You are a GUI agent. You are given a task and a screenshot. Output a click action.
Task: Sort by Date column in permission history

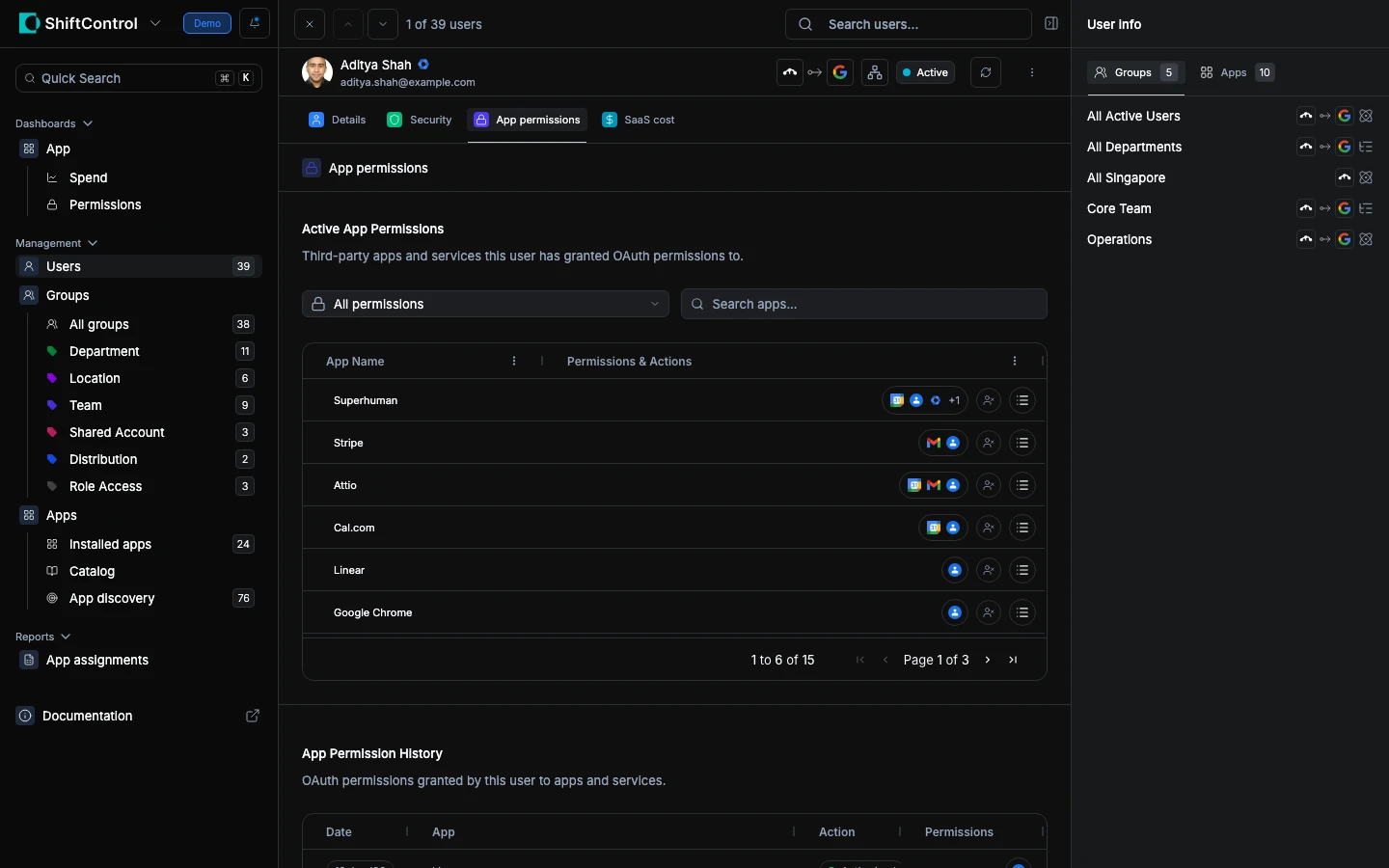339,831
